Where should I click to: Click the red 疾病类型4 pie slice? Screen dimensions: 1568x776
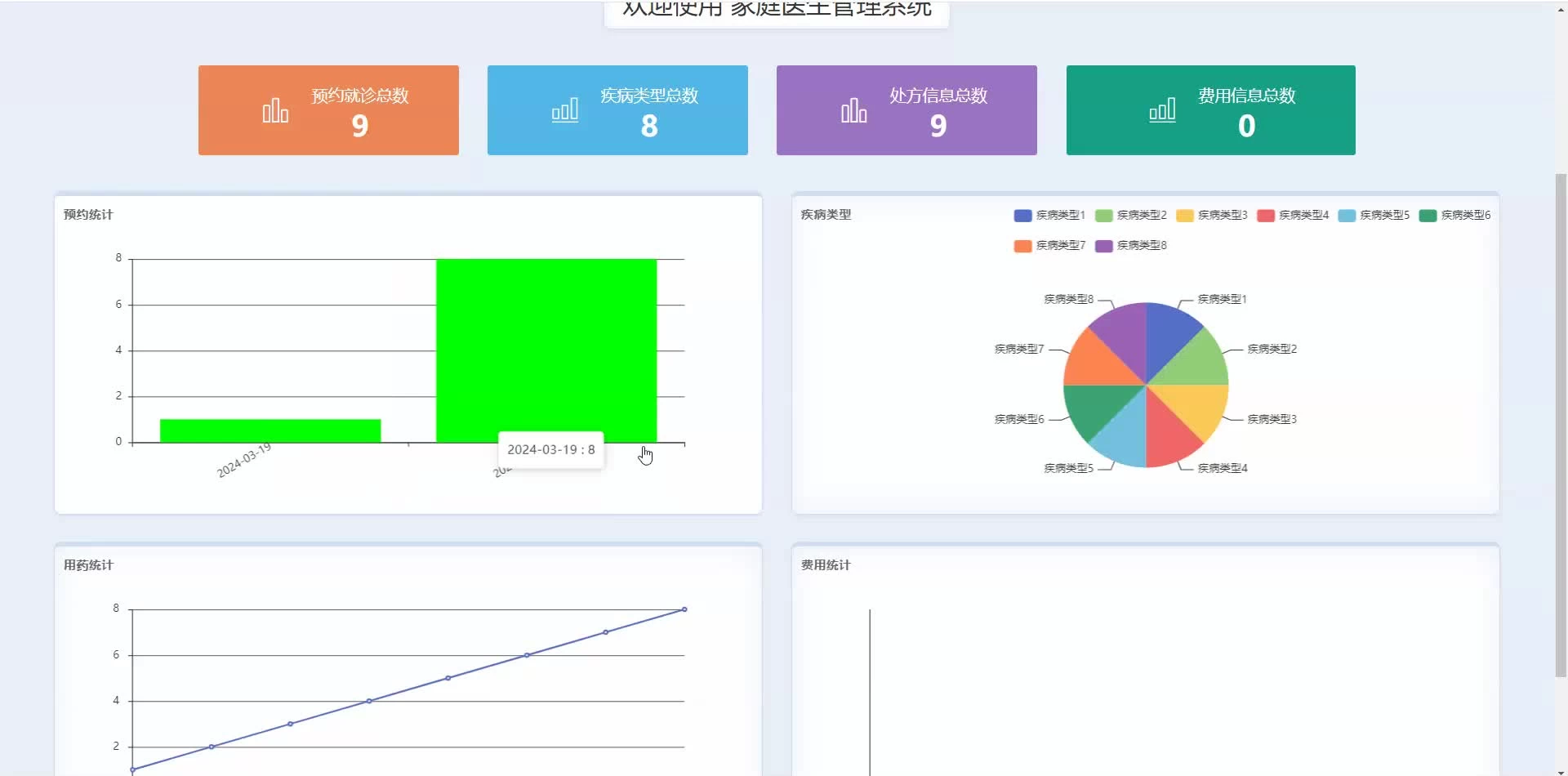click(x=1166, y=436)
